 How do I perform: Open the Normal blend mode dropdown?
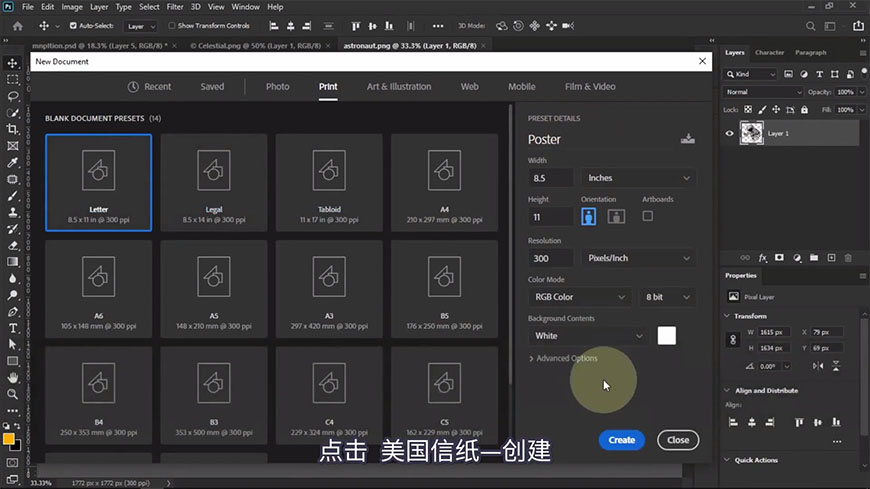(763, 92)
